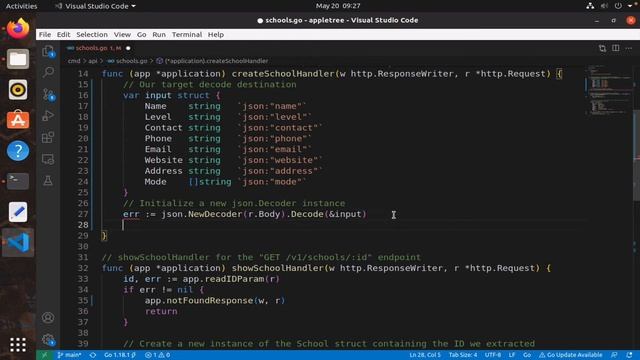Open the Accounts menu icon
Image resolution: width=640 pixels, height=360 pixels.
point(48,317)
